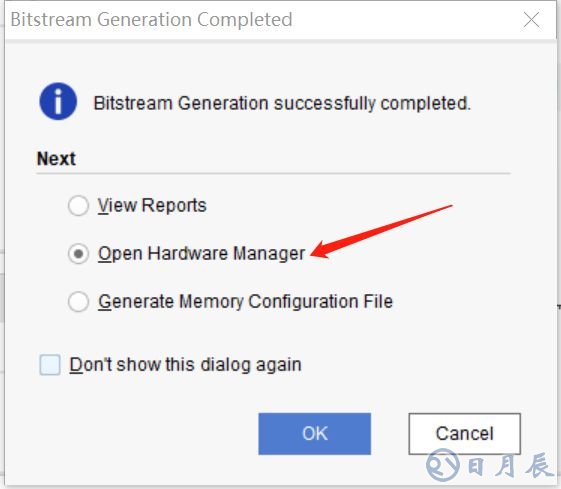Click the separator line under Next
The image size is (561, 489).
[x=273, y=173]
